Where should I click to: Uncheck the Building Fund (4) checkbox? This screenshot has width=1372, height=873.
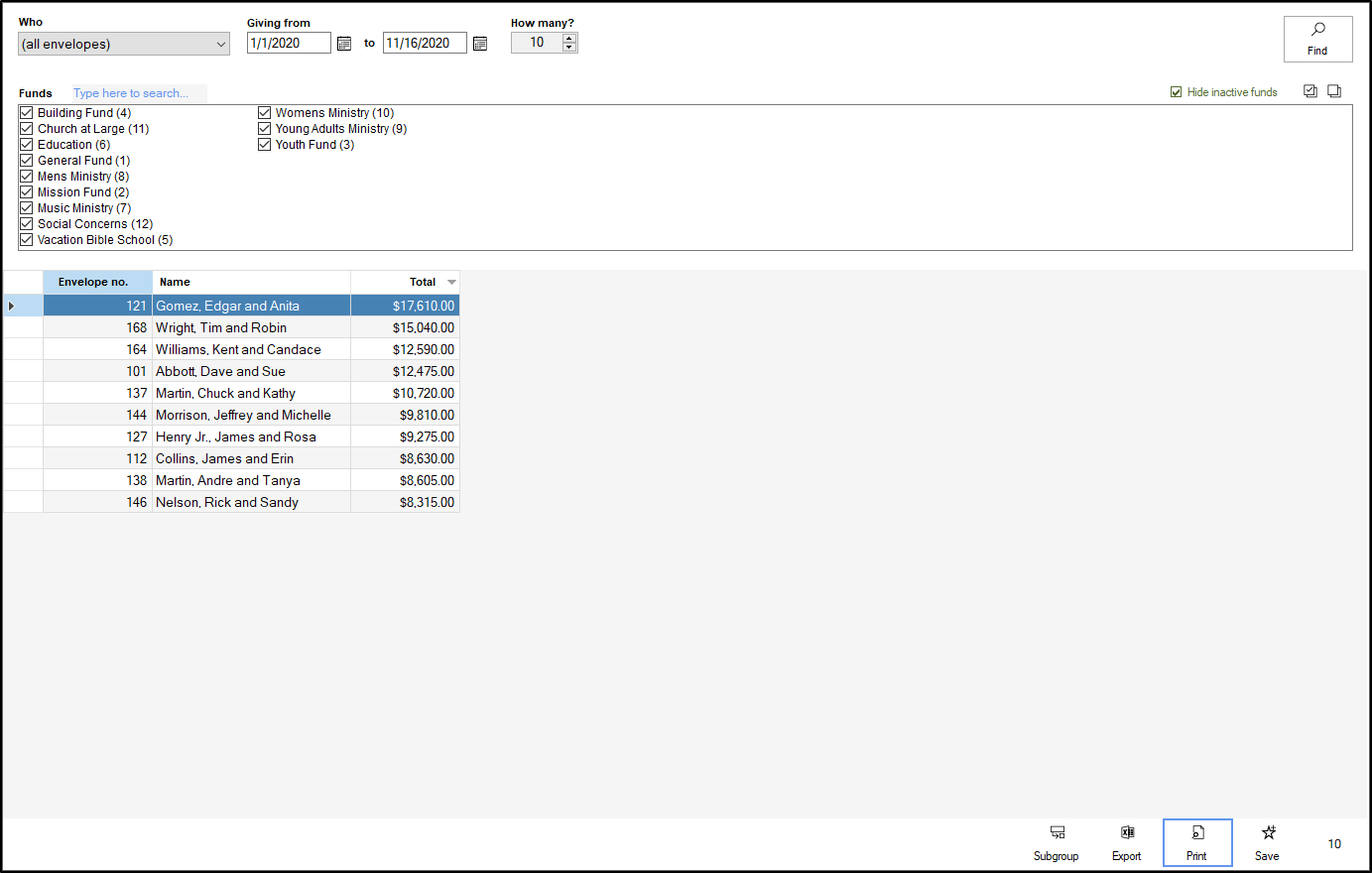(27, 113)
